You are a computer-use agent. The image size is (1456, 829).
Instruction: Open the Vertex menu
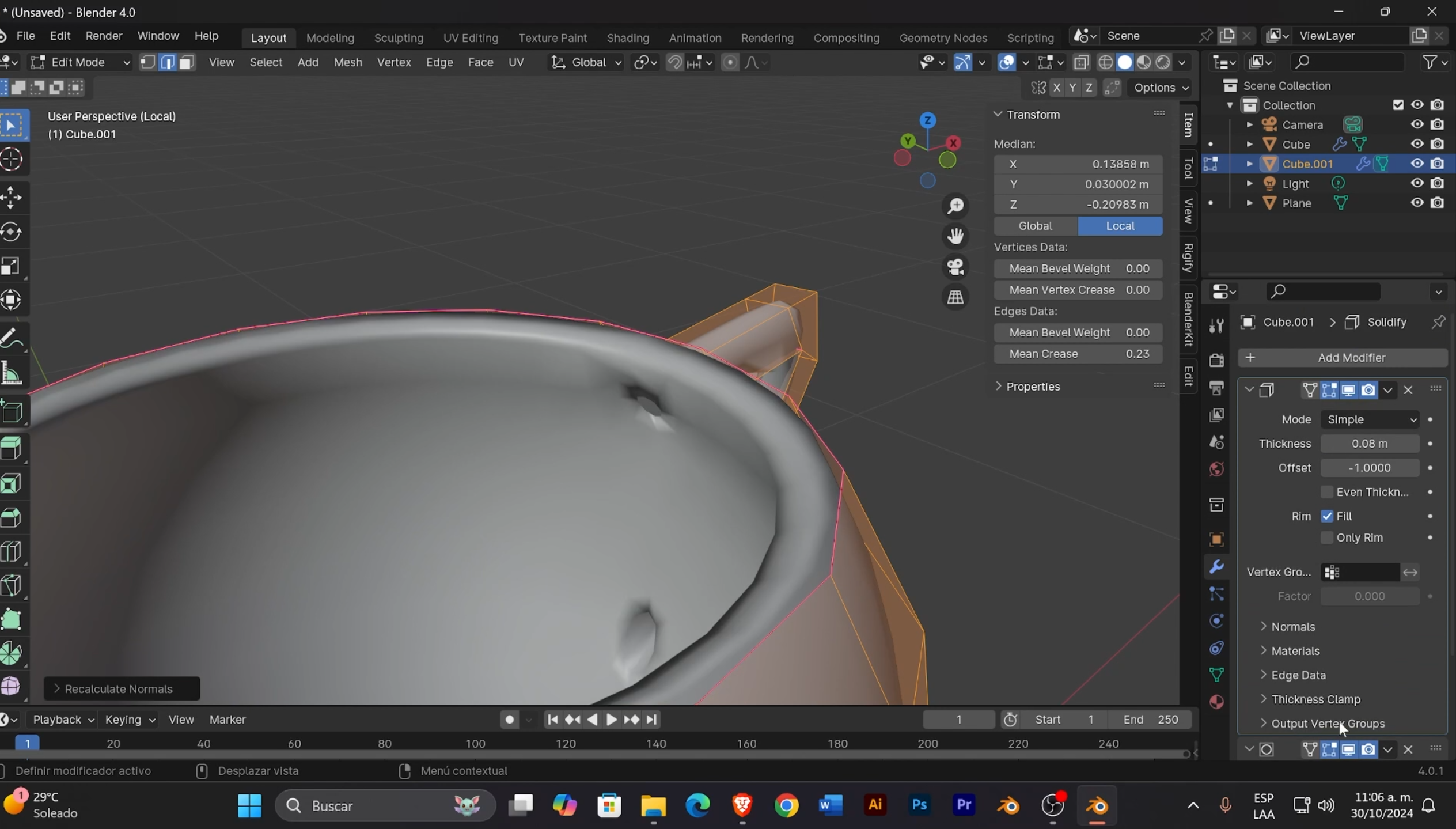coord(394,62)
